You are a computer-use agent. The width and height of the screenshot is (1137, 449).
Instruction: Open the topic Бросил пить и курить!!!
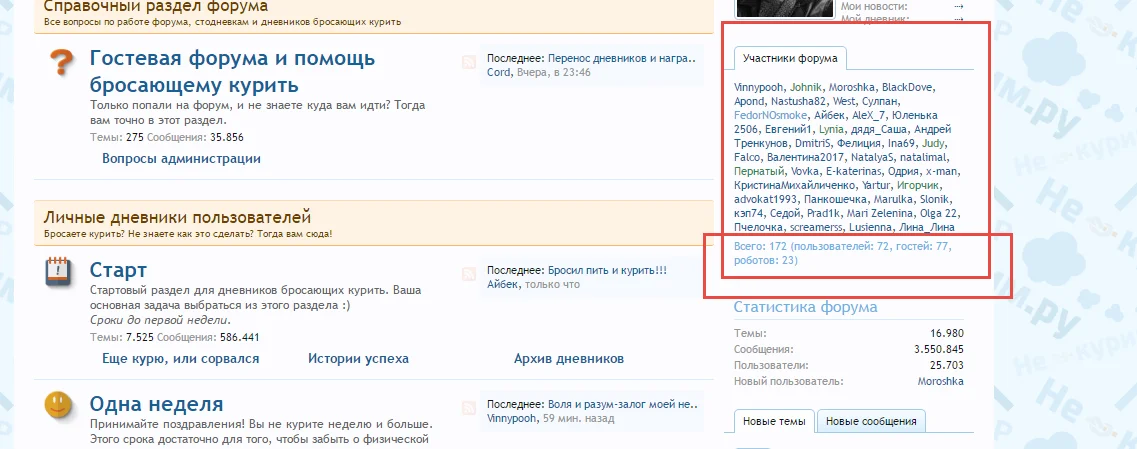tap(607, 270)
